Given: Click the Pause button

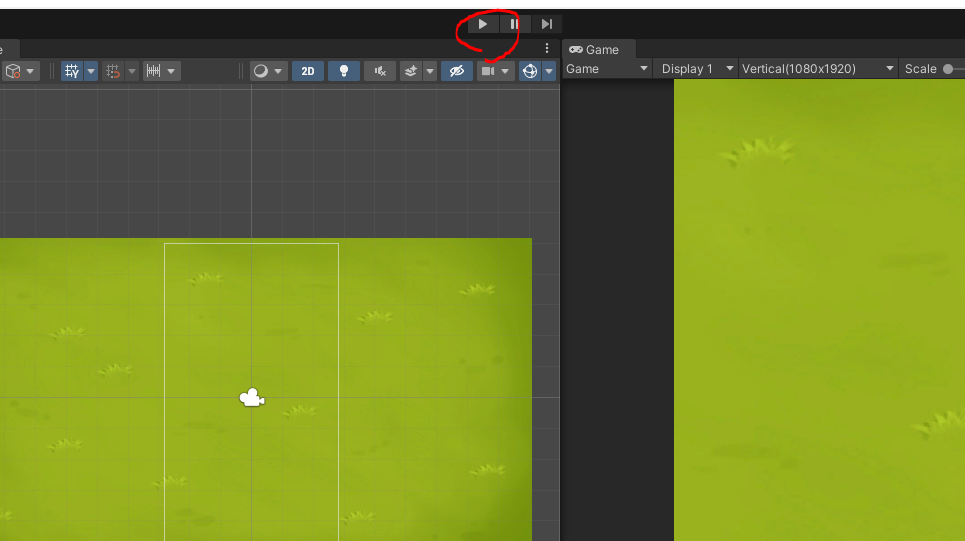Looking at the screenshot, I should (x=514, y=24).
